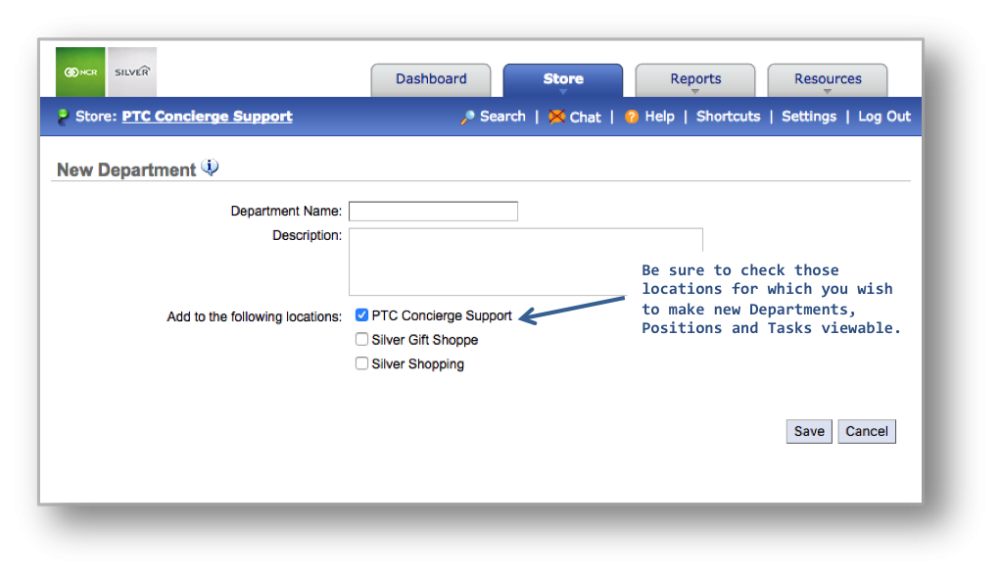Open the Resources tab
This screenshot has width=1000, height=577.
tap(827, 79)
